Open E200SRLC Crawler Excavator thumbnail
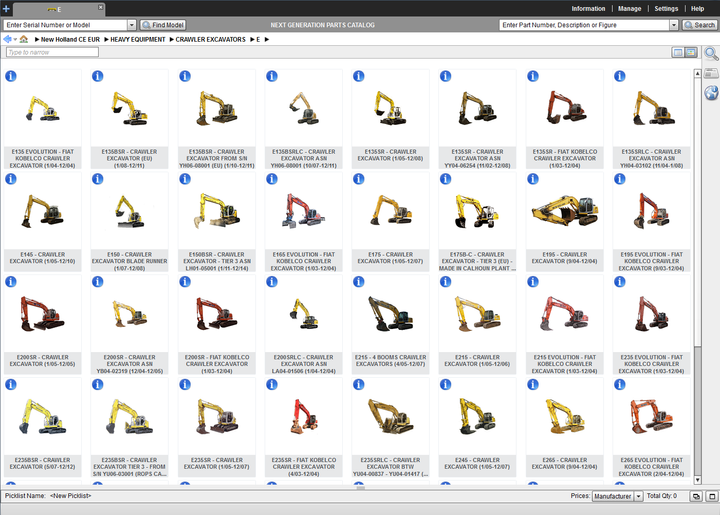Viewport: 720px width, 515px height. click(304, 314)
